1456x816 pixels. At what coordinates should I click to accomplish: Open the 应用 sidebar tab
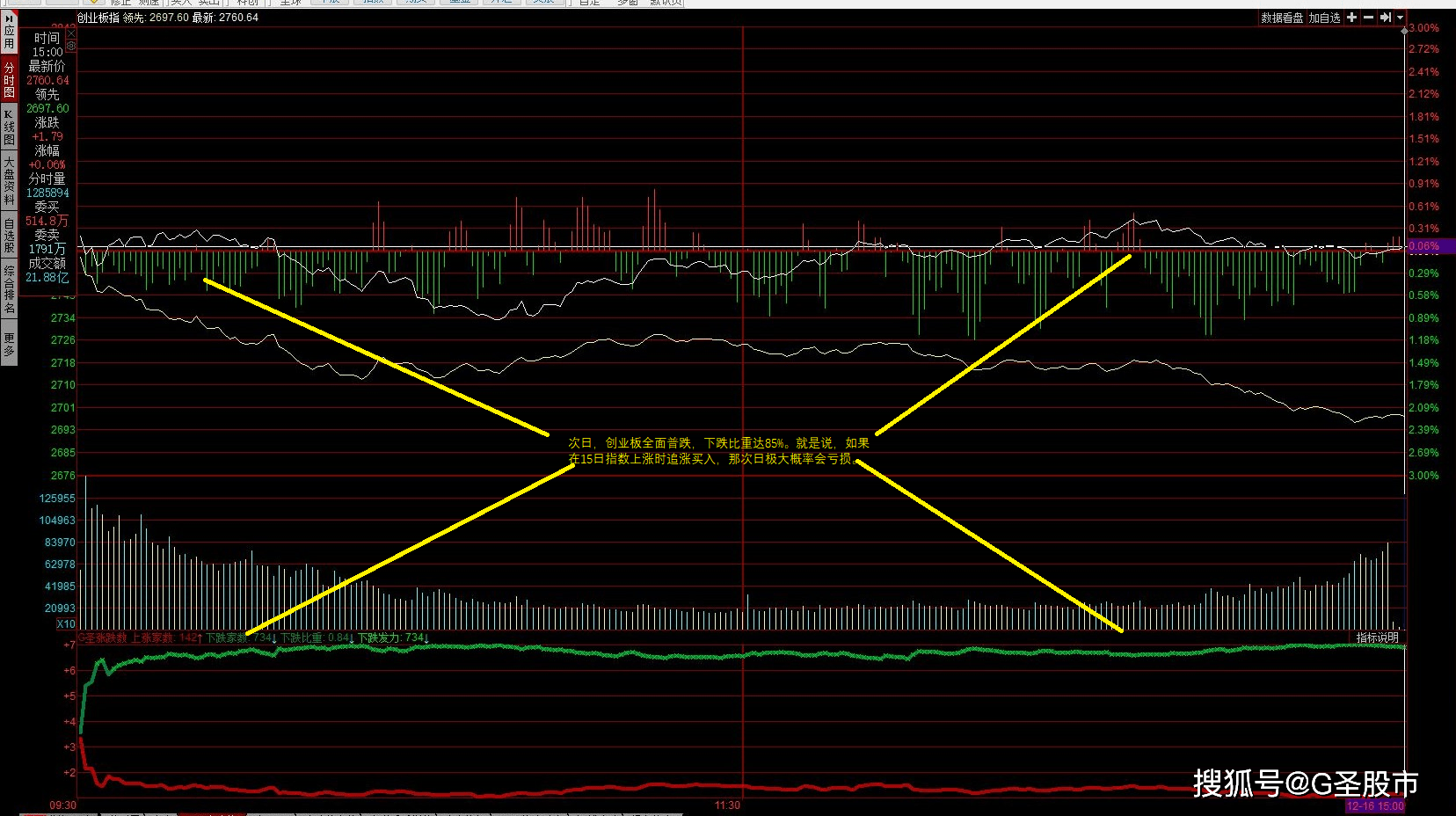pyautogui.click(x=9, y=33)
